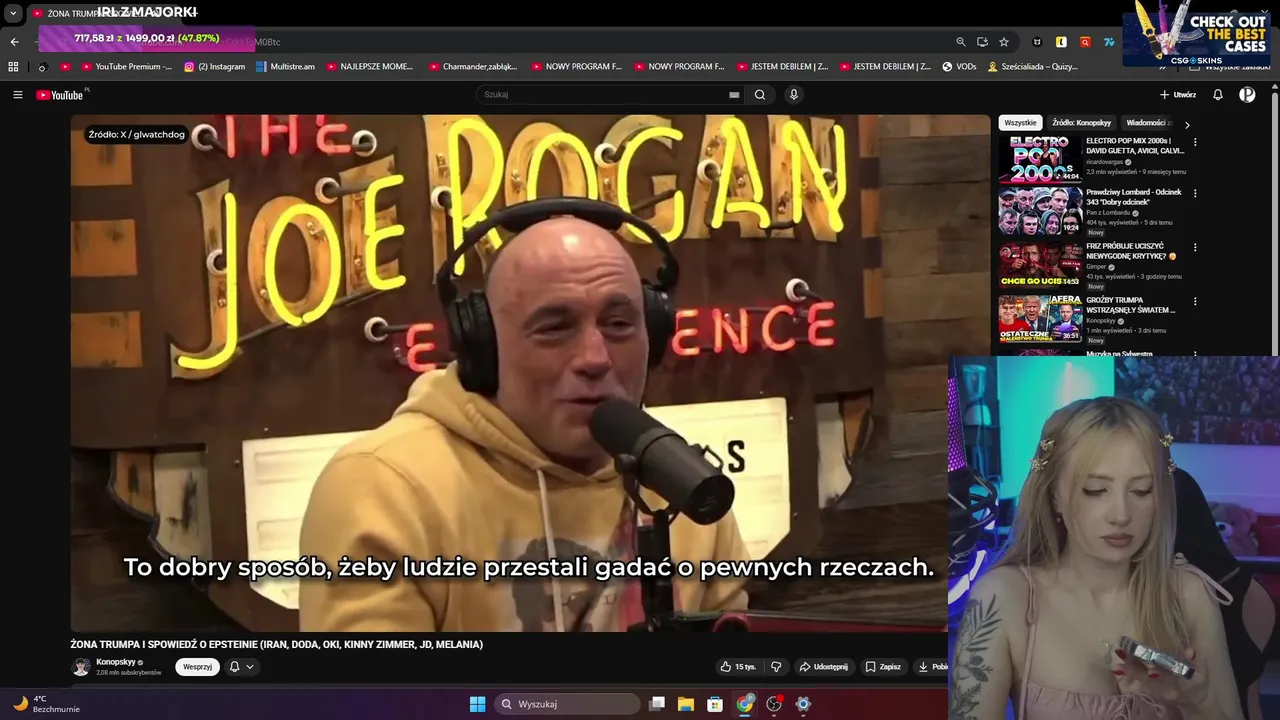
Task: Open the ELECTRO POP MIX 2000s video thumbnail
Action: click(1040, 158)
